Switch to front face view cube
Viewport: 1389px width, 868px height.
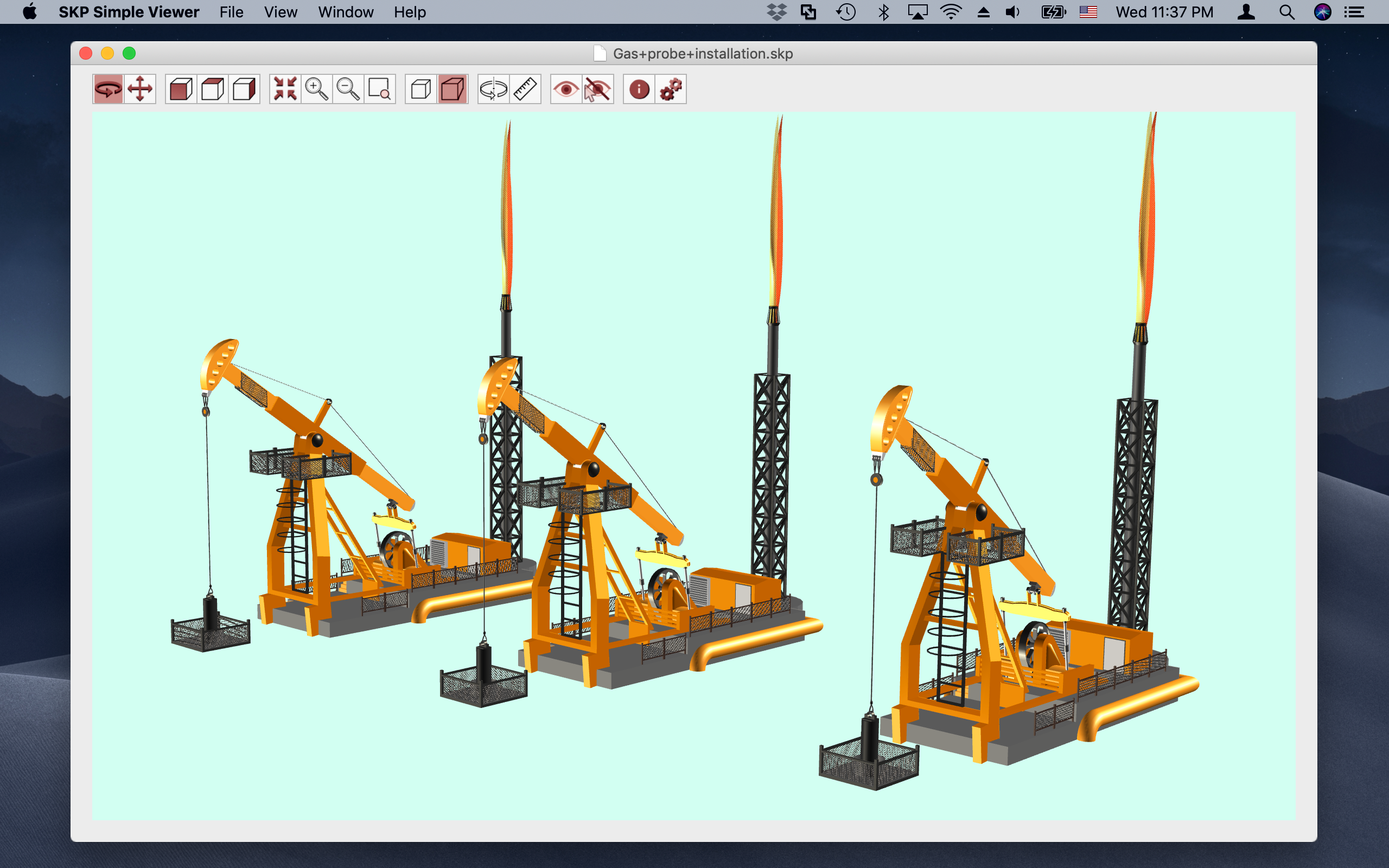181,89
